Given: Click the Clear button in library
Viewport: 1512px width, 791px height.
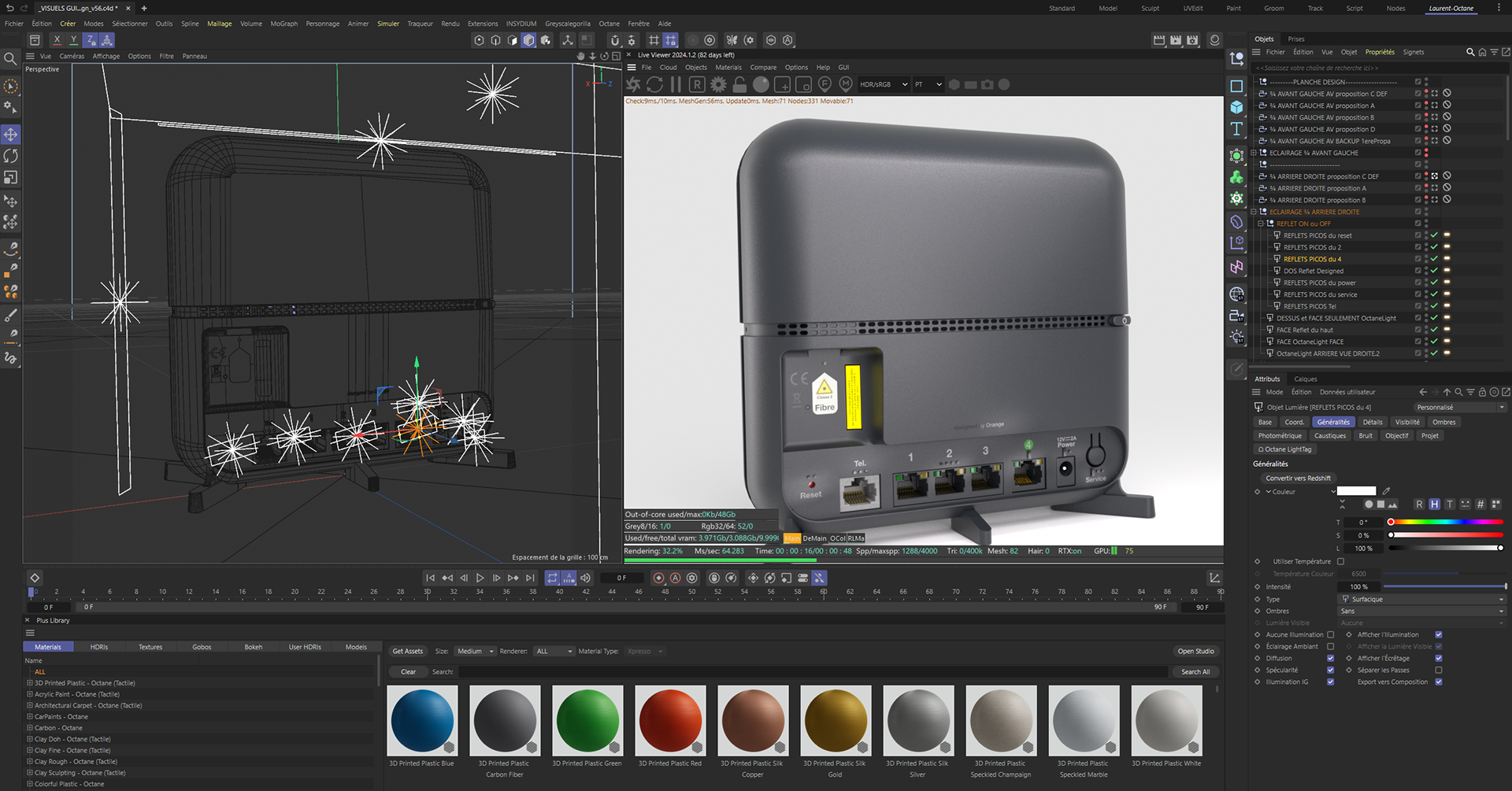Looking at the screenshot, I should (408, 671).
